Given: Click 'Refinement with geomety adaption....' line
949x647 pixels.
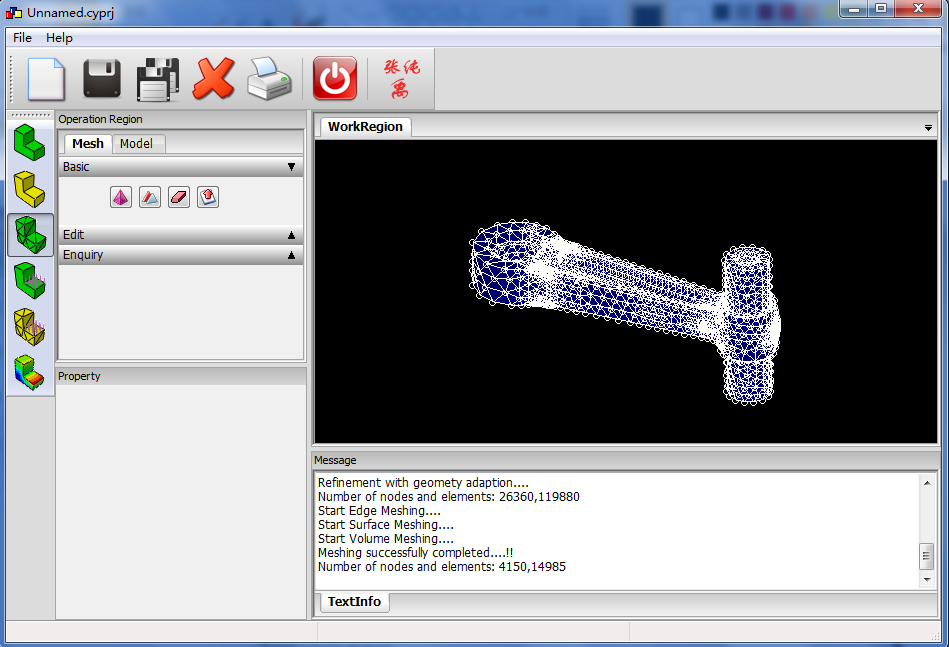Looking at the screenshot, I should pos(423,482).
